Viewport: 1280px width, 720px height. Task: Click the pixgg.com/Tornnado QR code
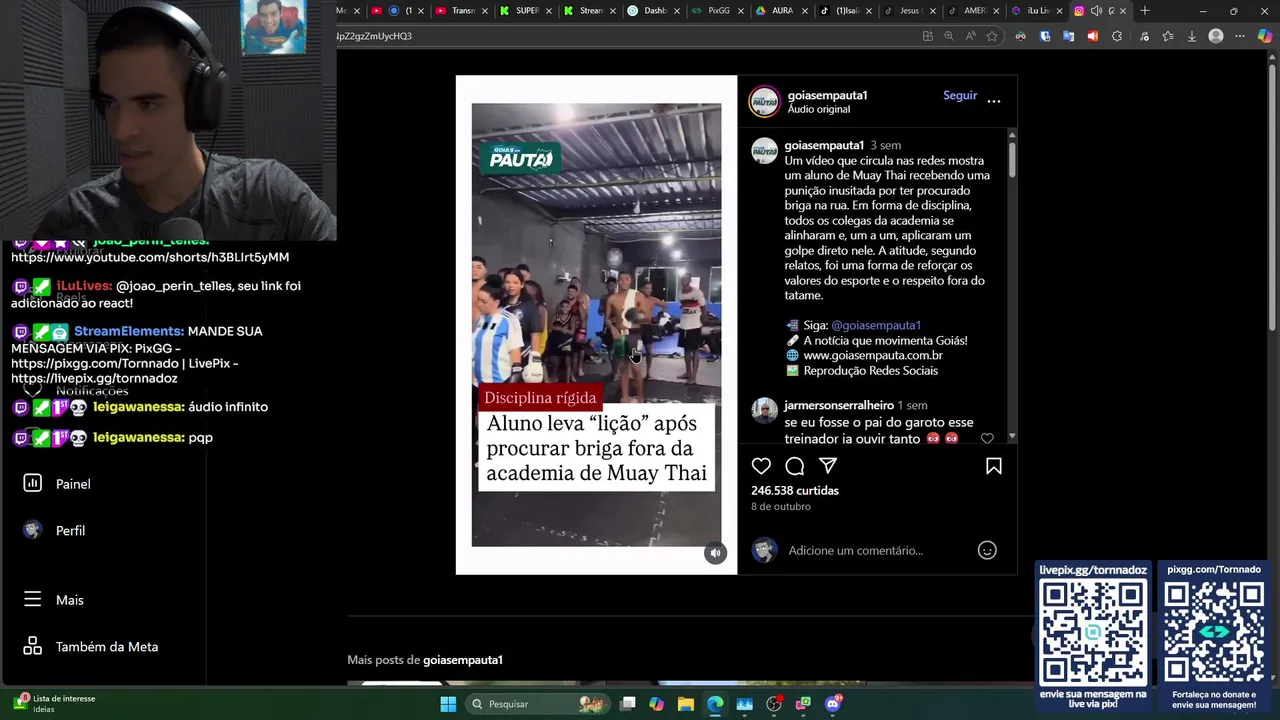(1214, 632)
